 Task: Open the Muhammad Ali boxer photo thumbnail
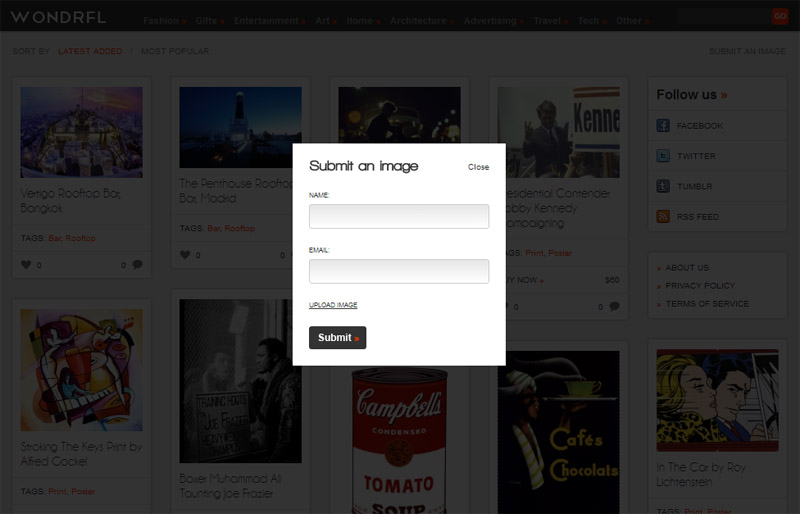pos(240,381)
